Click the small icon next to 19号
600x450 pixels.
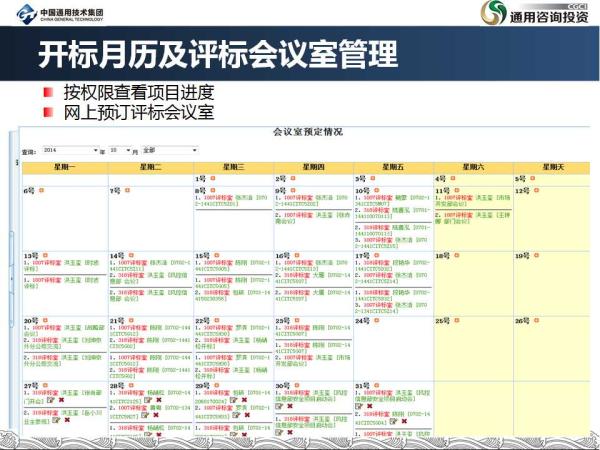click(x=536, y=256)
